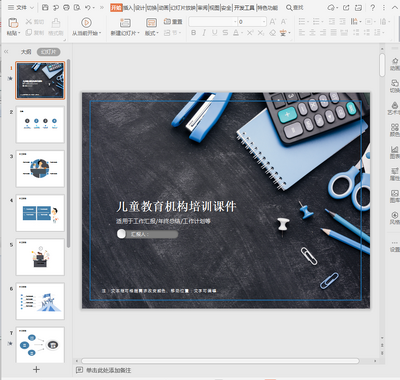Image resolution: width=400 pixels, height=380 pixels.
Task: Click the Decrease Font Size icon
Action: [284, 22]
